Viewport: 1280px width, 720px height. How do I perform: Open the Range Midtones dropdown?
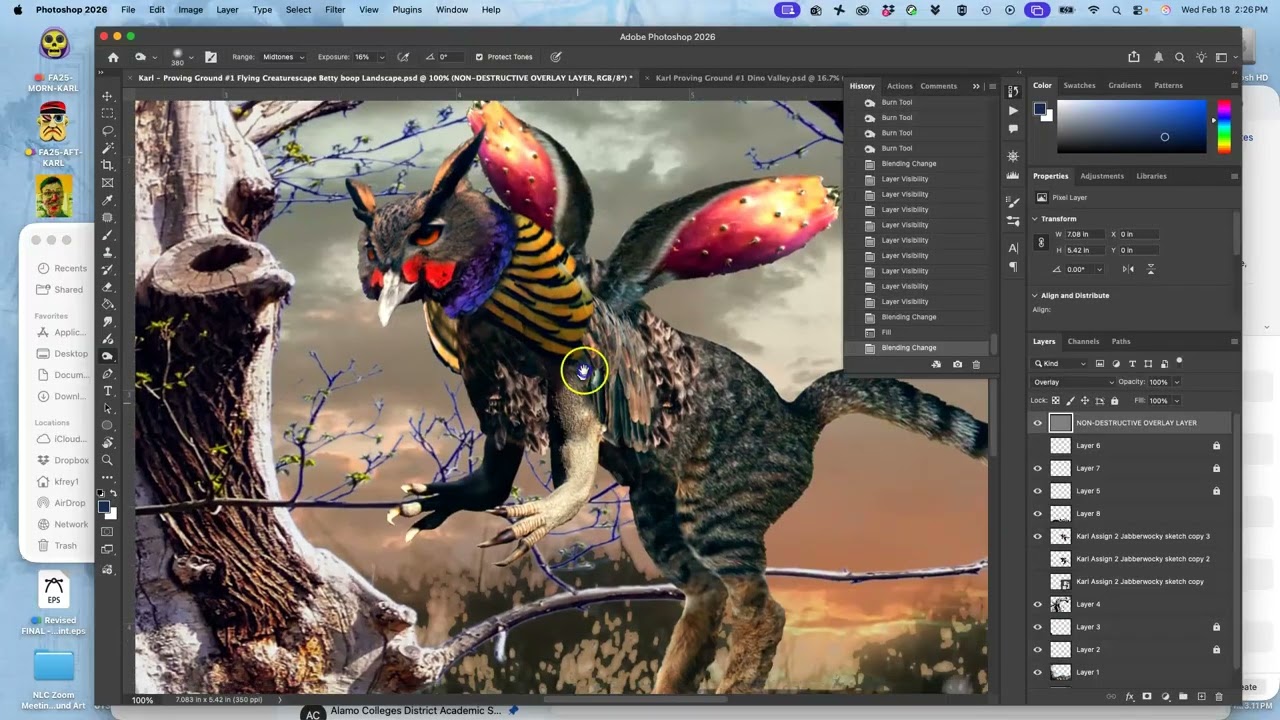(284, 57)
